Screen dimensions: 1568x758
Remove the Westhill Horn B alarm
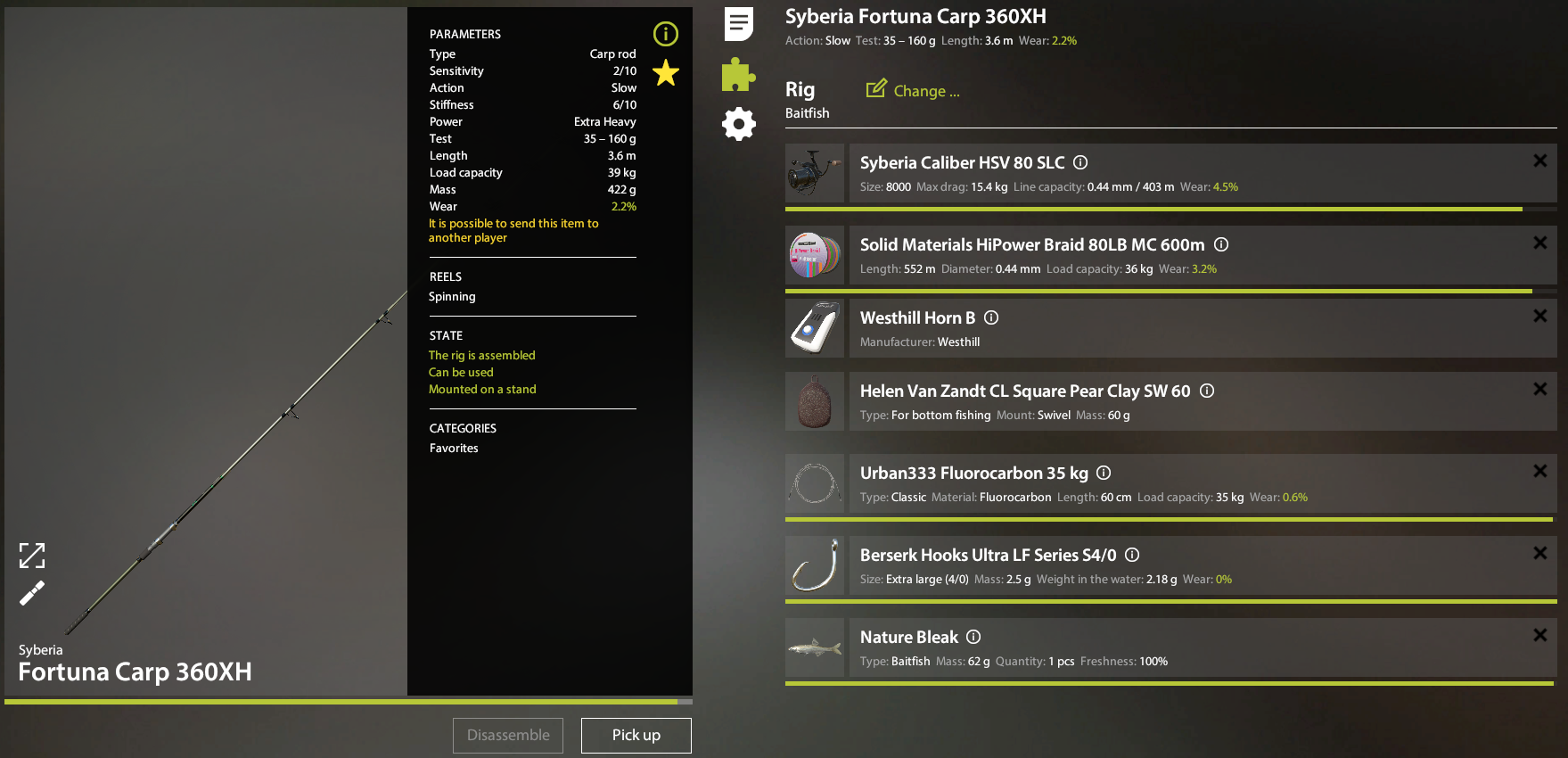tap(1539, 316)
